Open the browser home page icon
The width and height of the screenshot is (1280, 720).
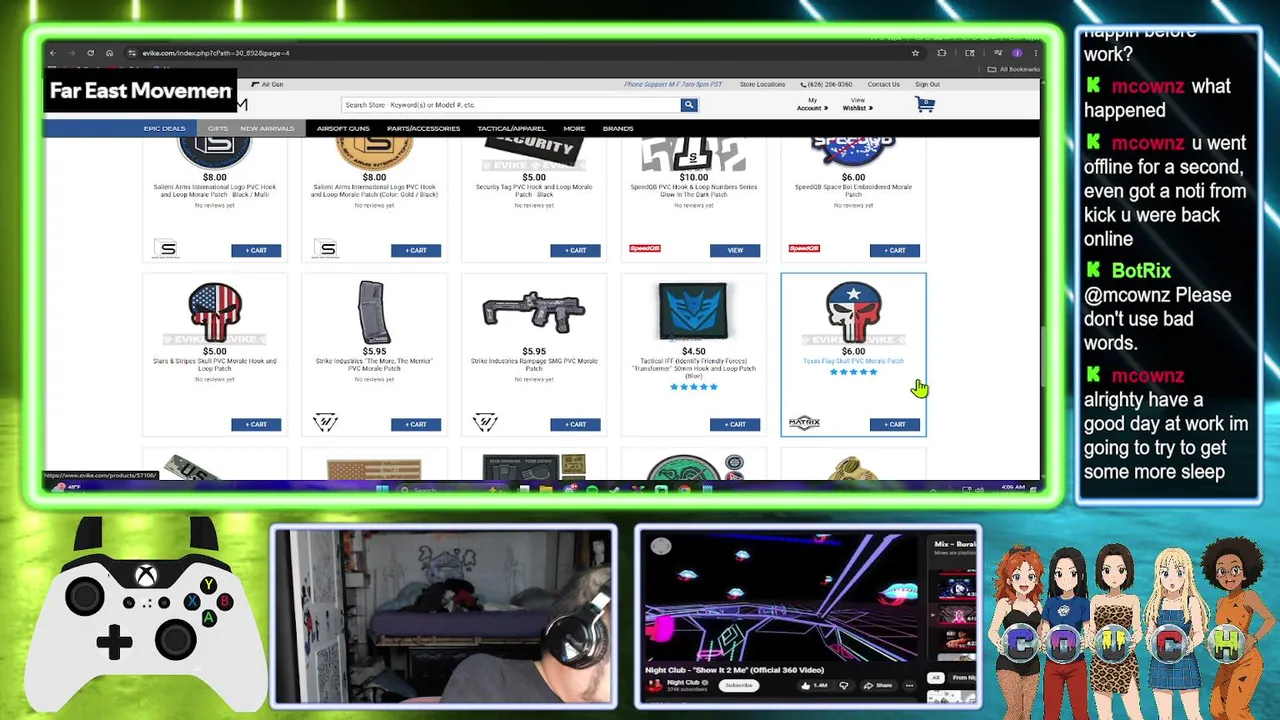(x=109, y=53)
